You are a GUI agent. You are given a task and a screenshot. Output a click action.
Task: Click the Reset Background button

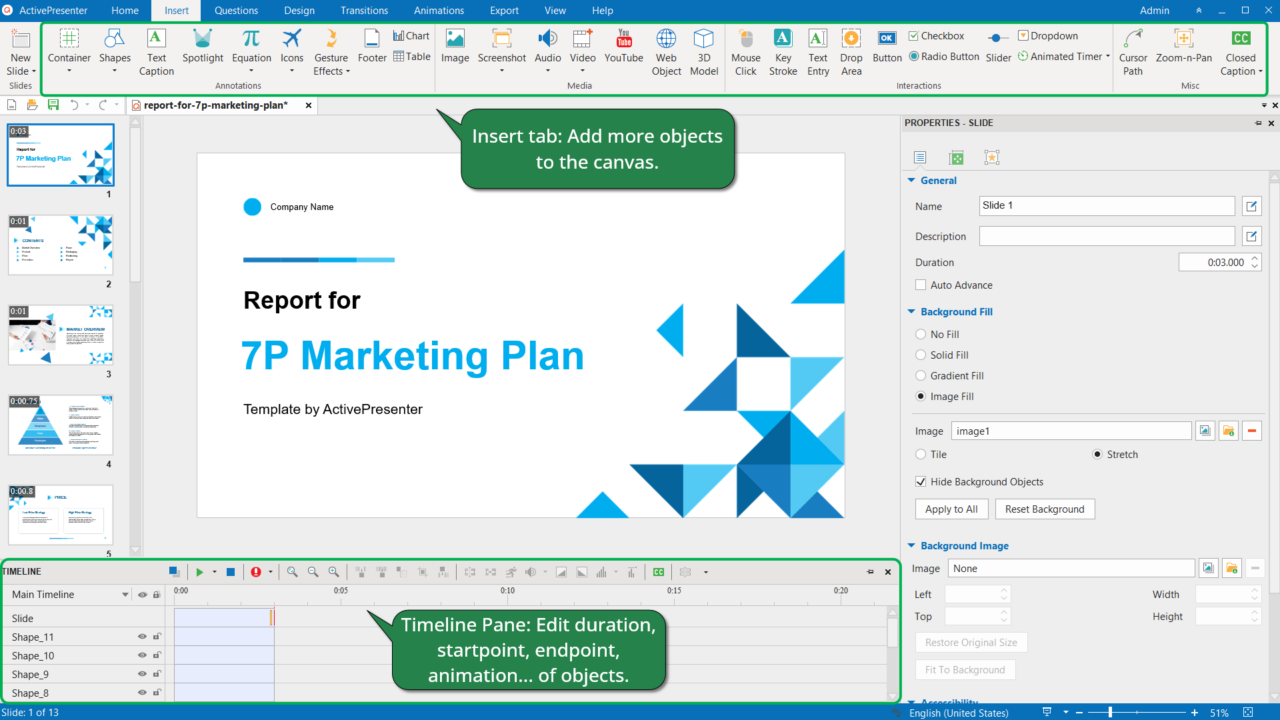[1044, 508]
